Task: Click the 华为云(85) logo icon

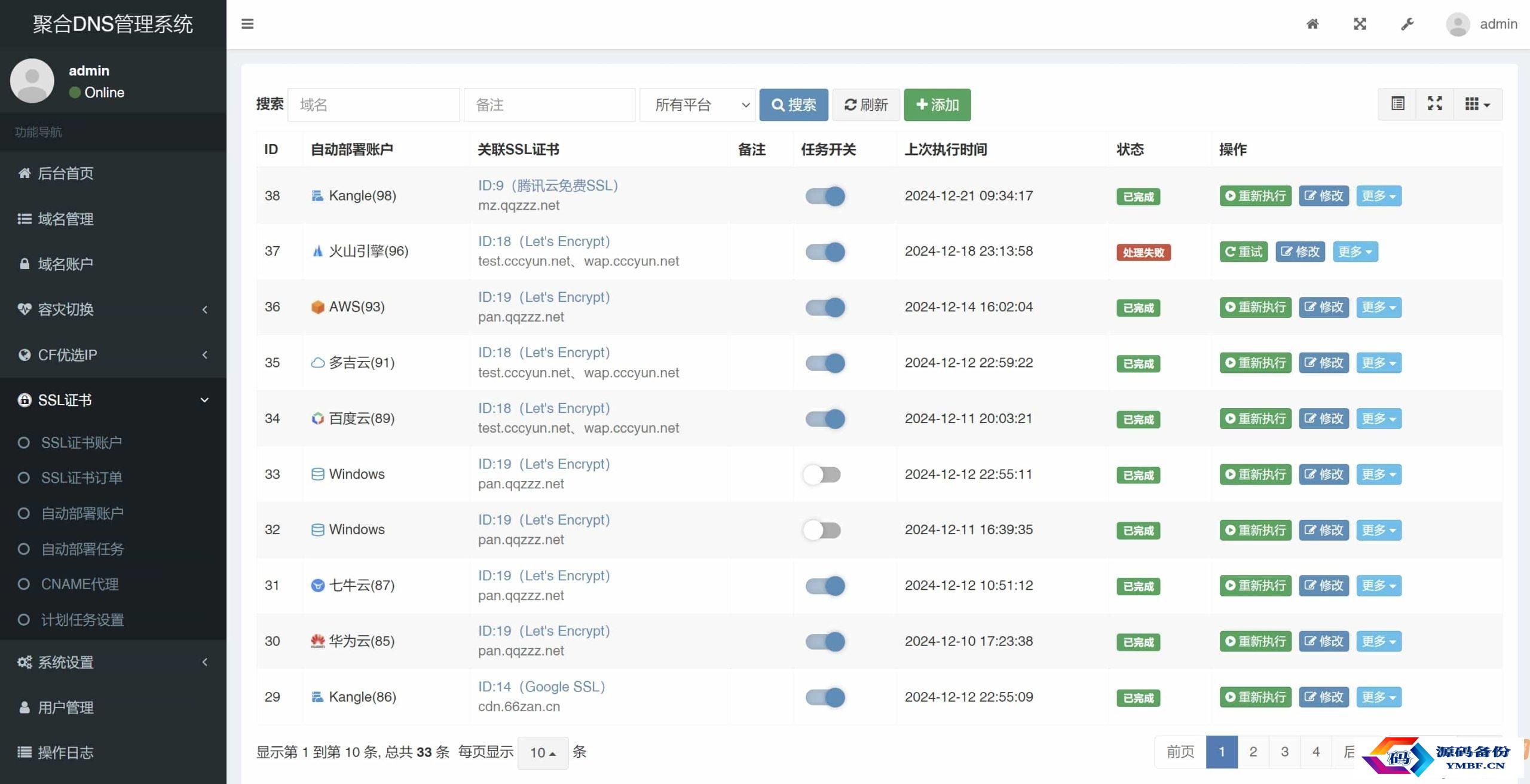Action: click(x=317, y=641)
